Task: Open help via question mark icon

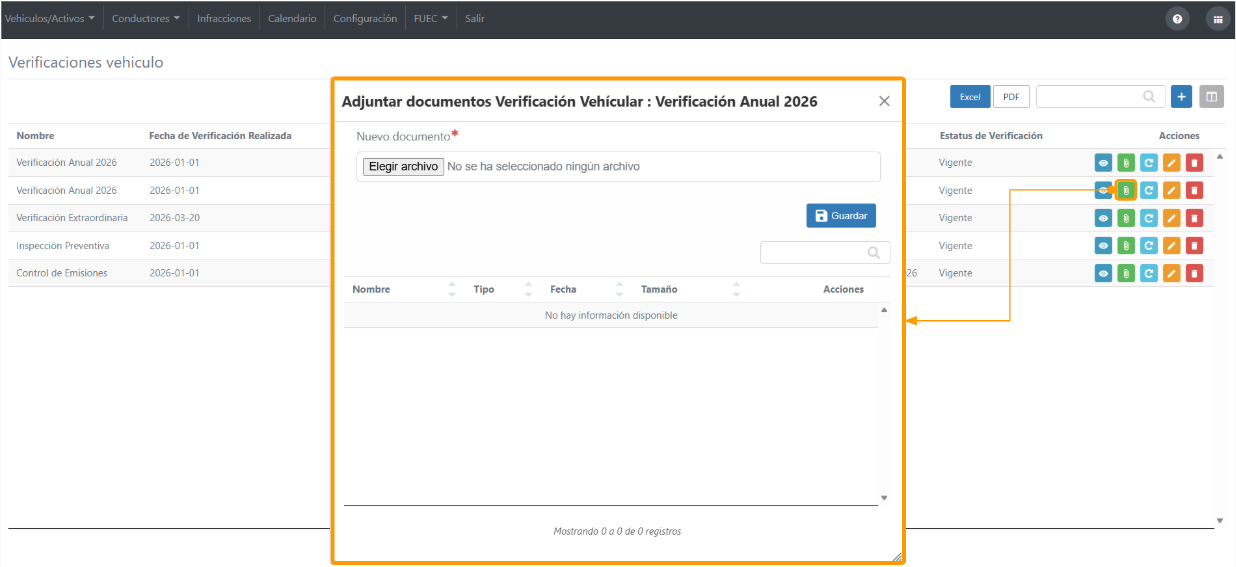Action: click(1177, 18)
